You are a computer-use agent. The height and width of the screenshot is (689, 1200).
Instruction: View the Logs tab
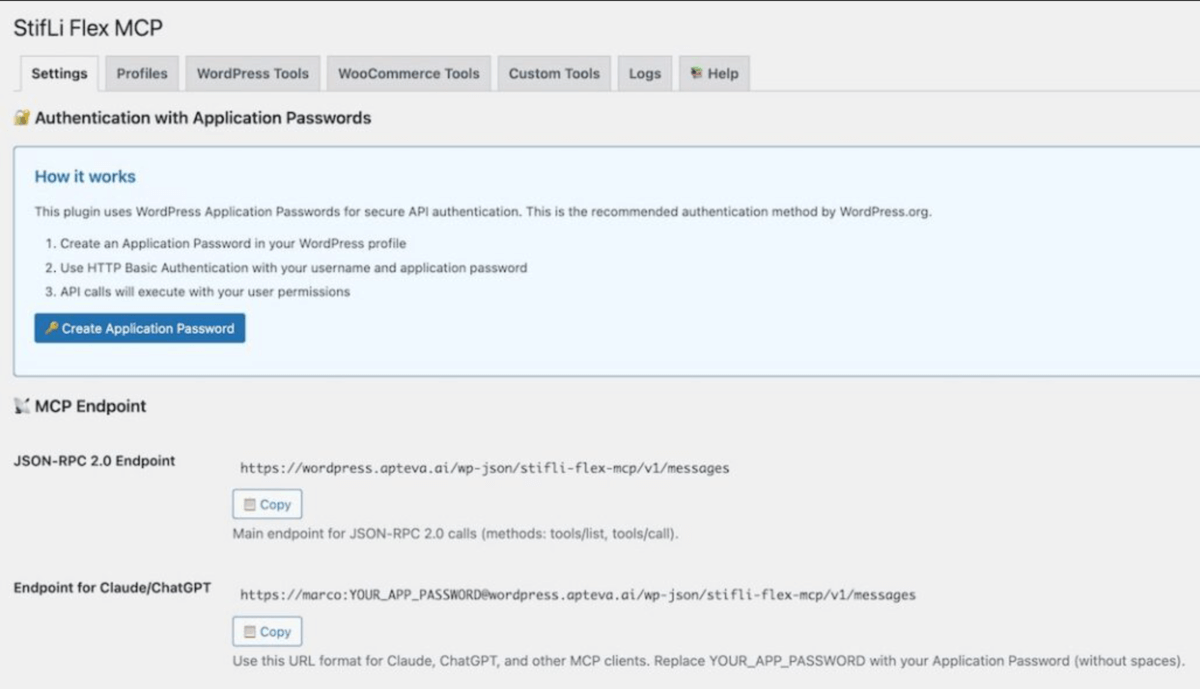pyautogui.click(x=645, y=74)
